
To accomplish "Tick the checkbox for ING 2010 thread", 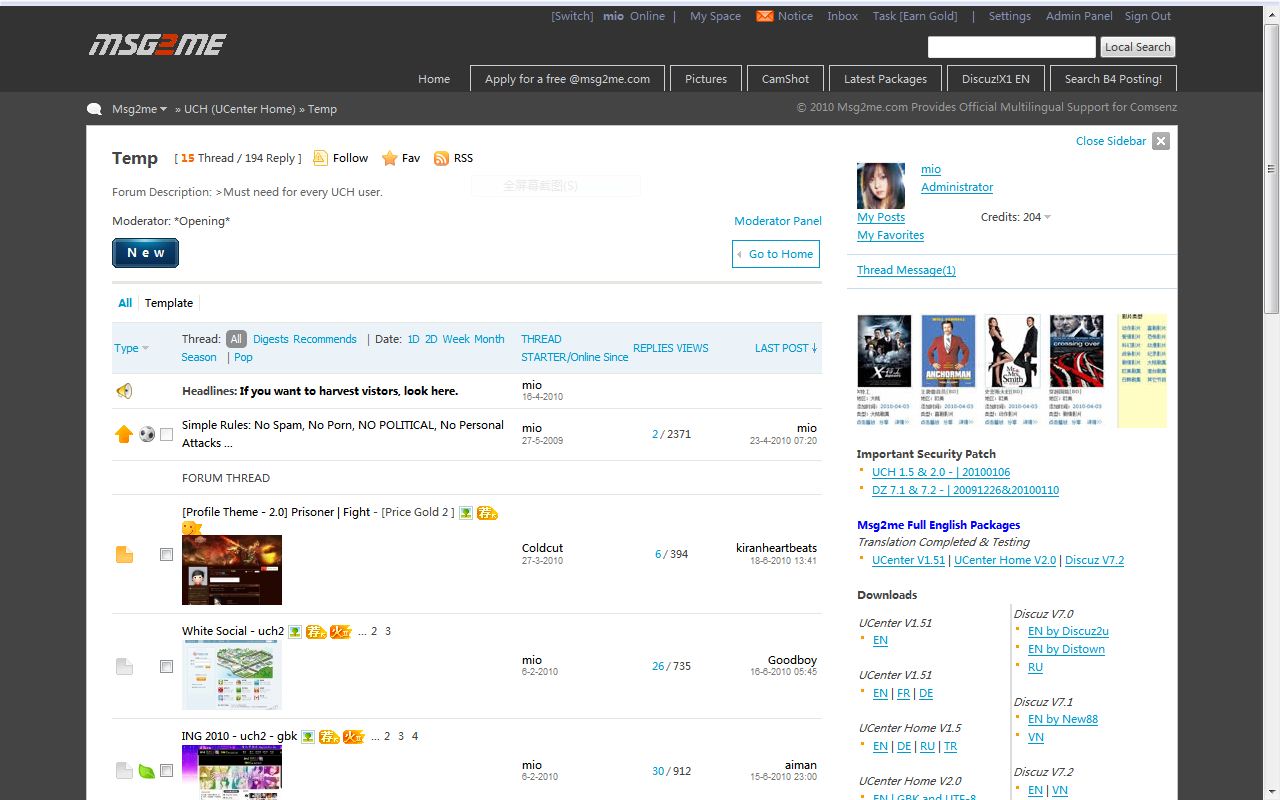I will tap(167, 771).
